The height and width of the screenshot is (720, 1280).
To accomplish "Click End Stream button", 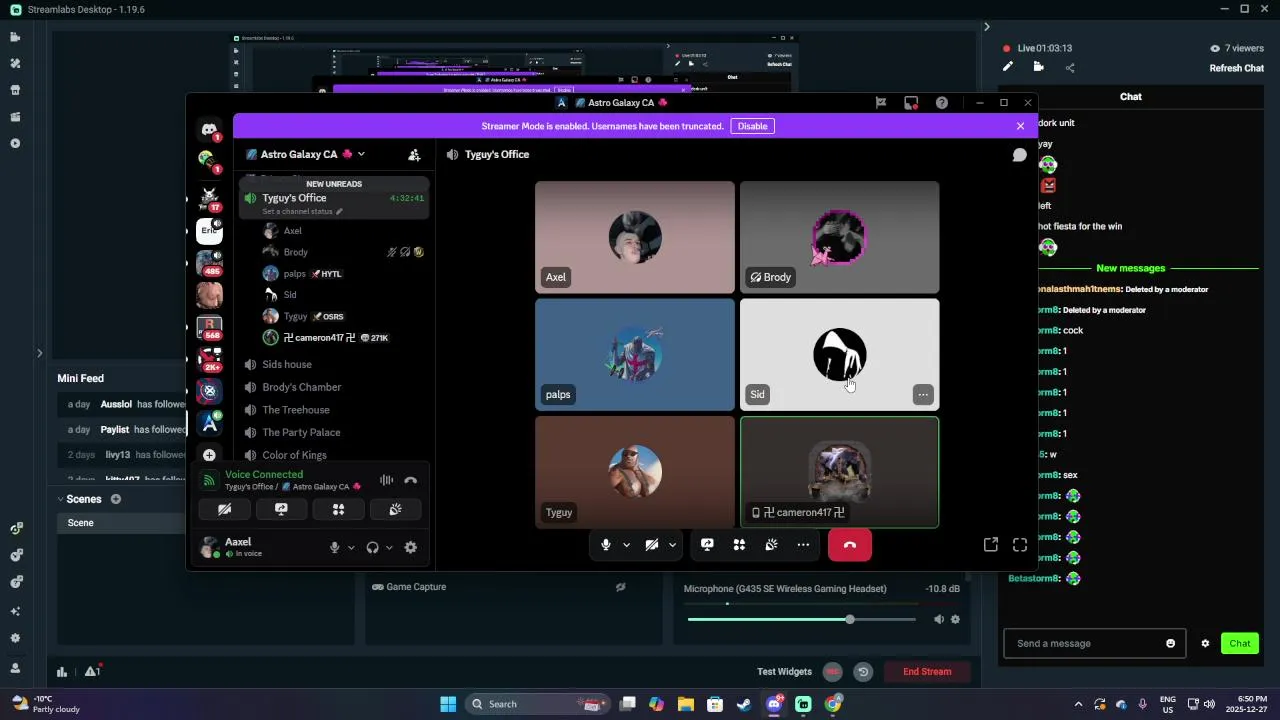I will pyautogui.click(x=927, y=672).
